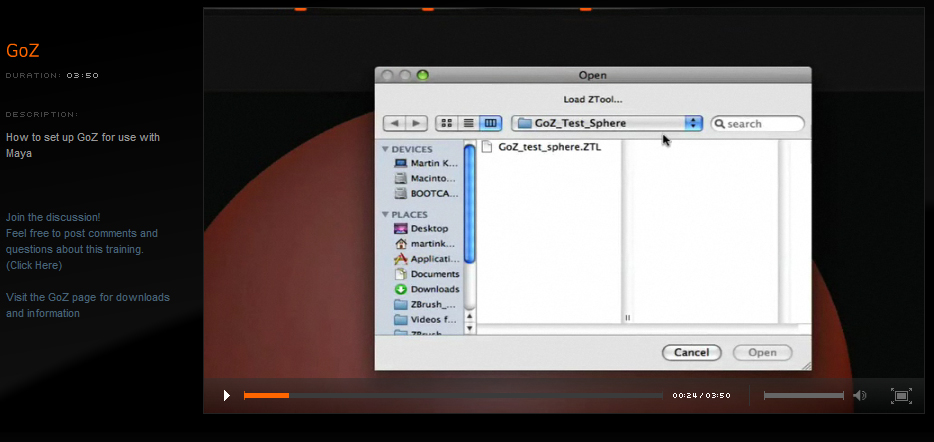Open martink... home folder in sidebar
The width and height of the screenshot is (934, 442).
425,244
